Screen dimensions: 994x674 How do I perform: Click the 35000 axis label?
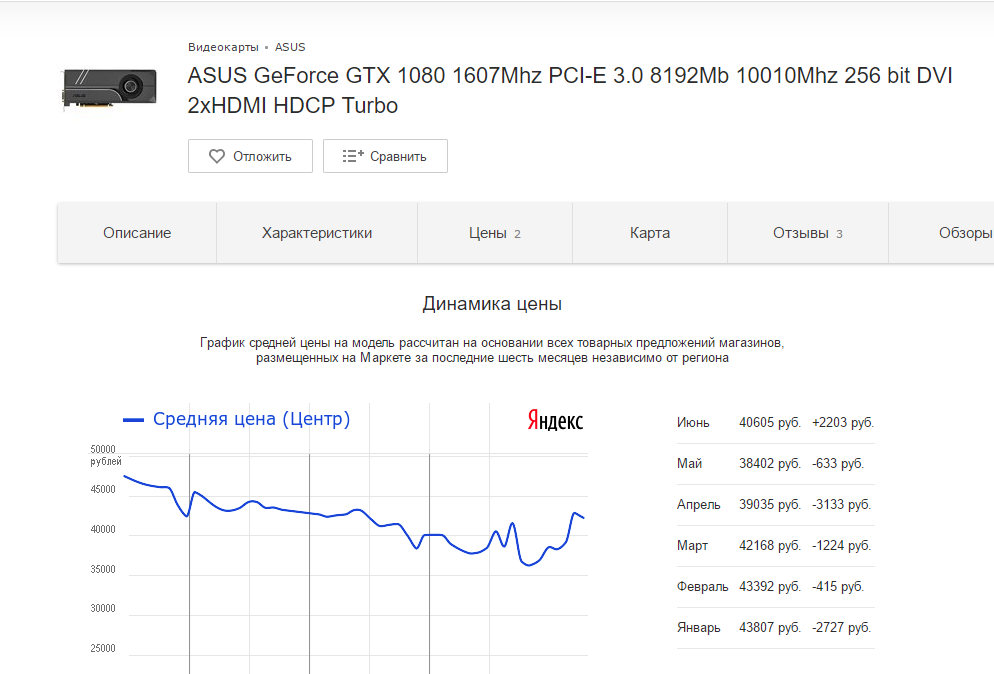coord(103,569)
